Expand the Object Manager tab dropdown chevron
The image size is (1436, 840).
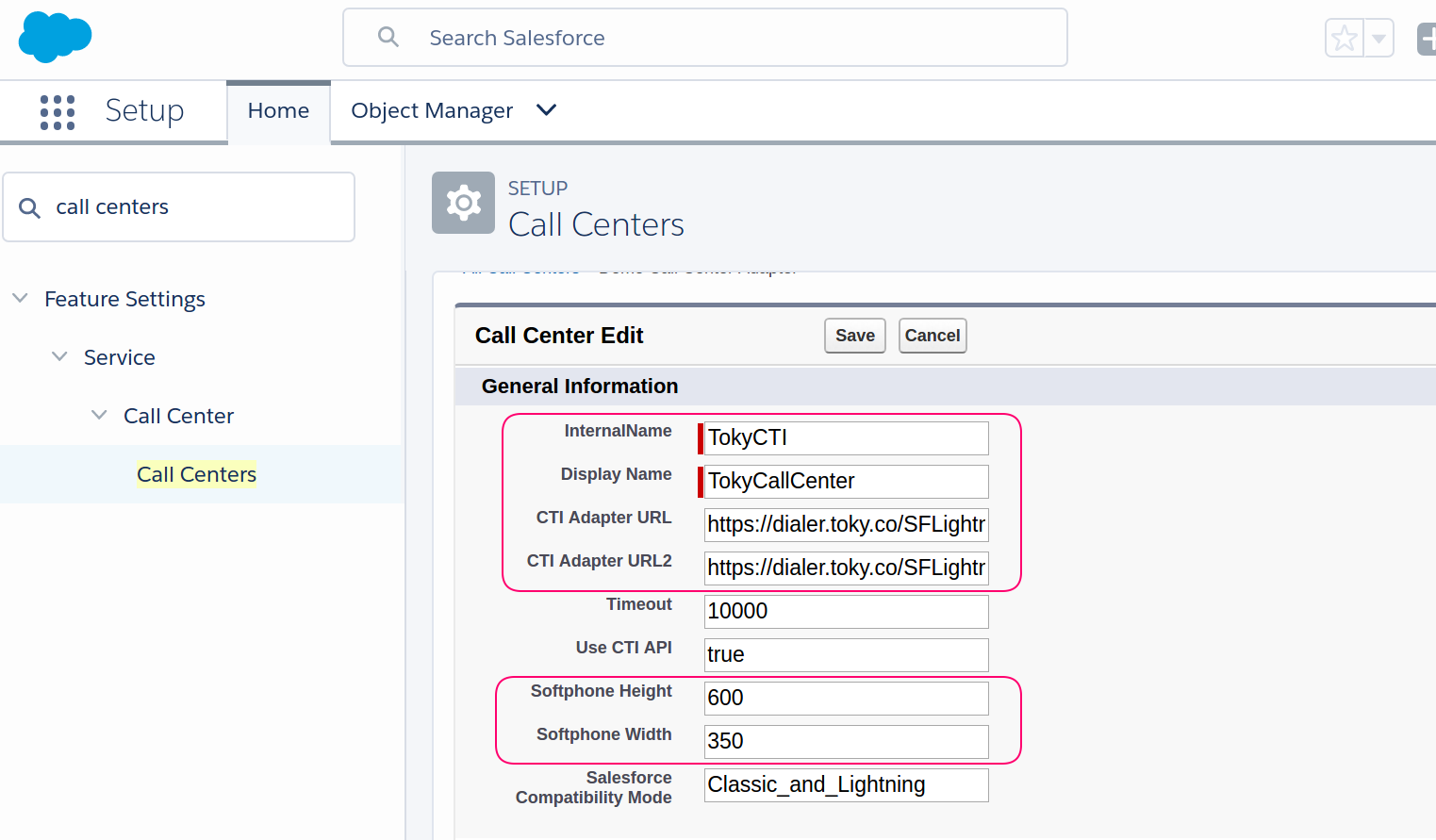tap(546, 110)
